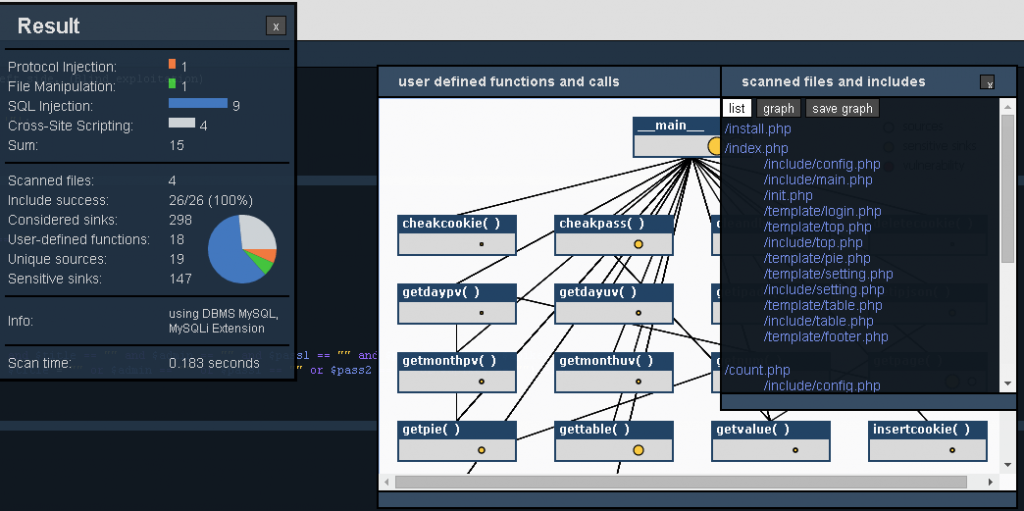Viewport: 1024px width, 511px height.
Task: Click the function graph horizontal scrollbar
Action: click(680, 481)
